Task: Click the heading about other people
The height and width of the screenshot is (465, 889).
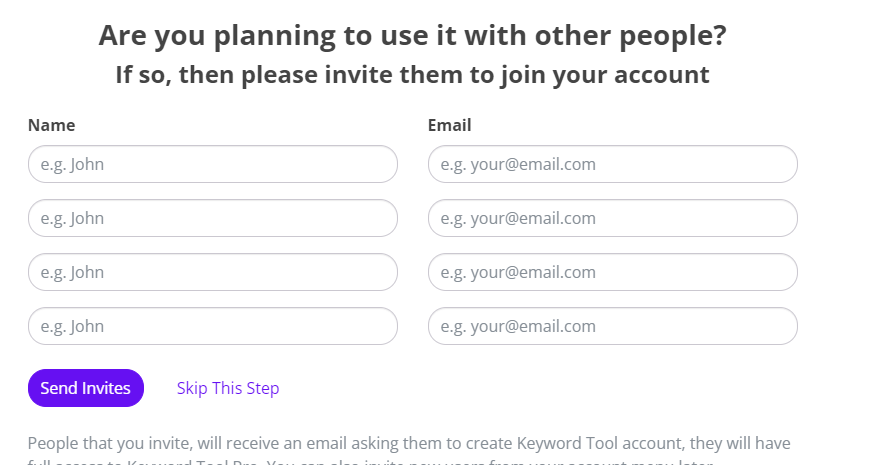Action: pyautogui.click(x=413, y=36)
